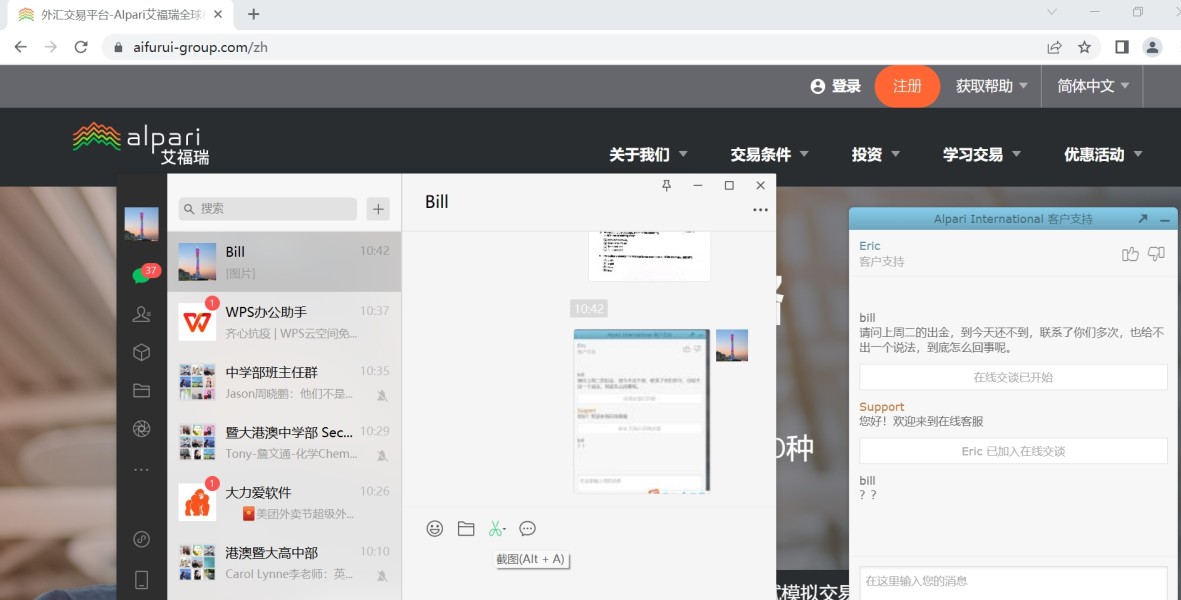Open WeChat Moments aperture icon
The width and height of the screenshot is (1181, 600).
pos(142,428)
